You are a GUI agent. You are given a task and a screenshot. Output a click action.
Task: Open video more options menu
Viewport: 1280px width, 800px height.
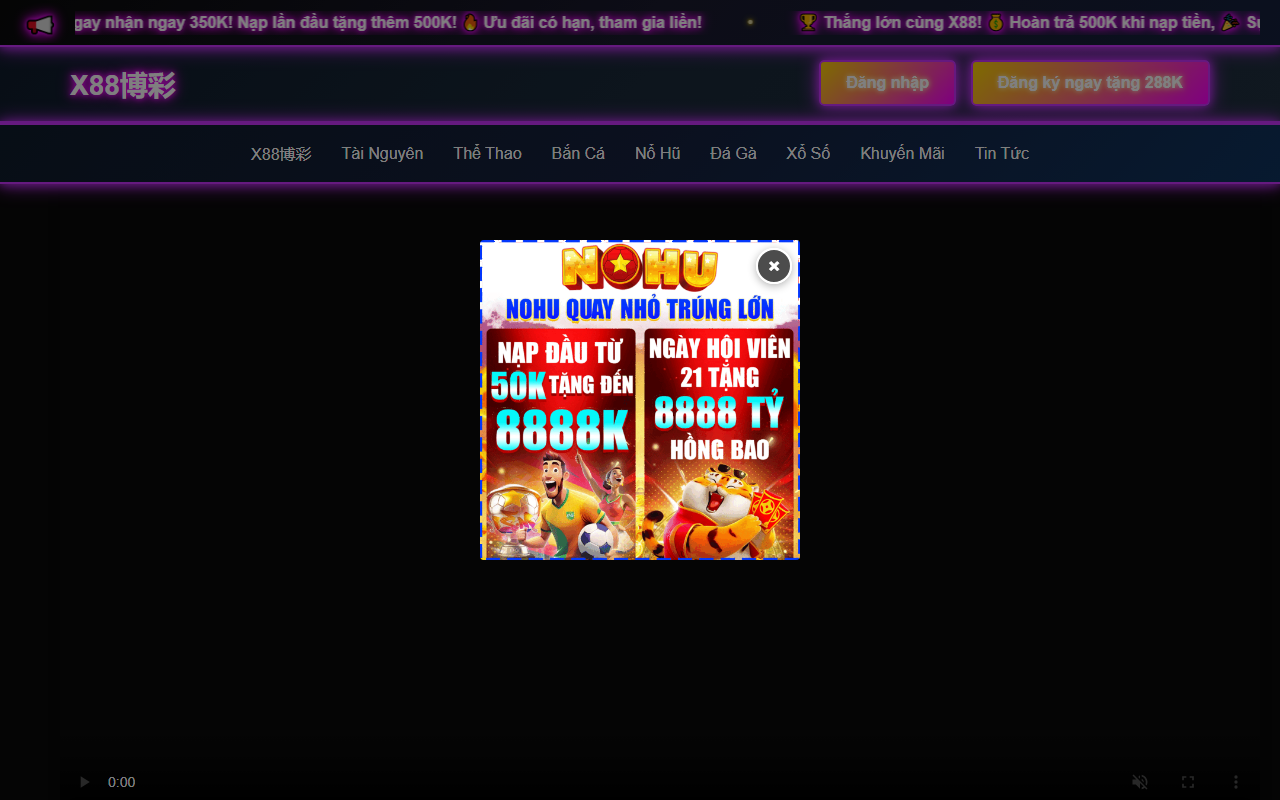click(1236, 782)
